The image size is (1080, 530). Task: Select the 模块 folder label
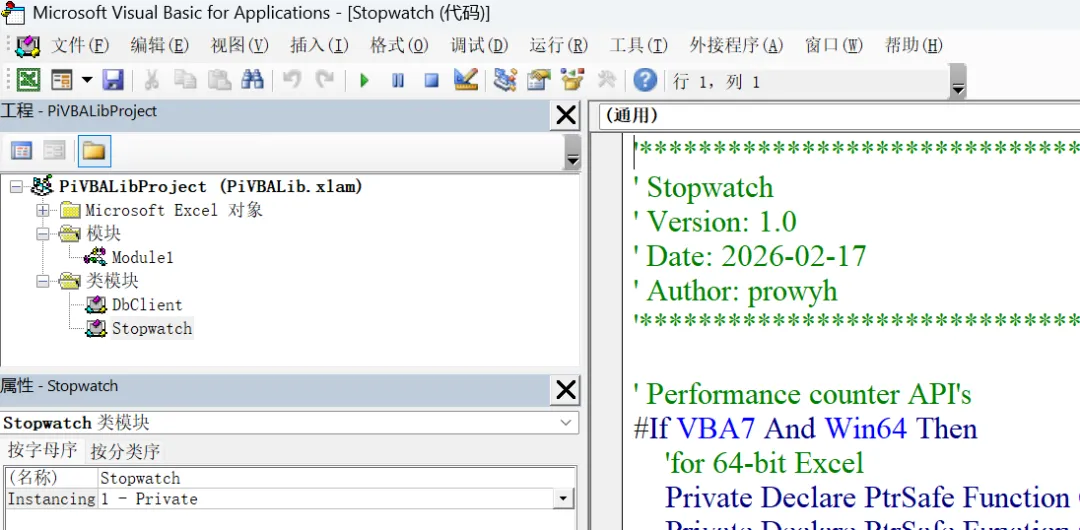click(104, 234)
